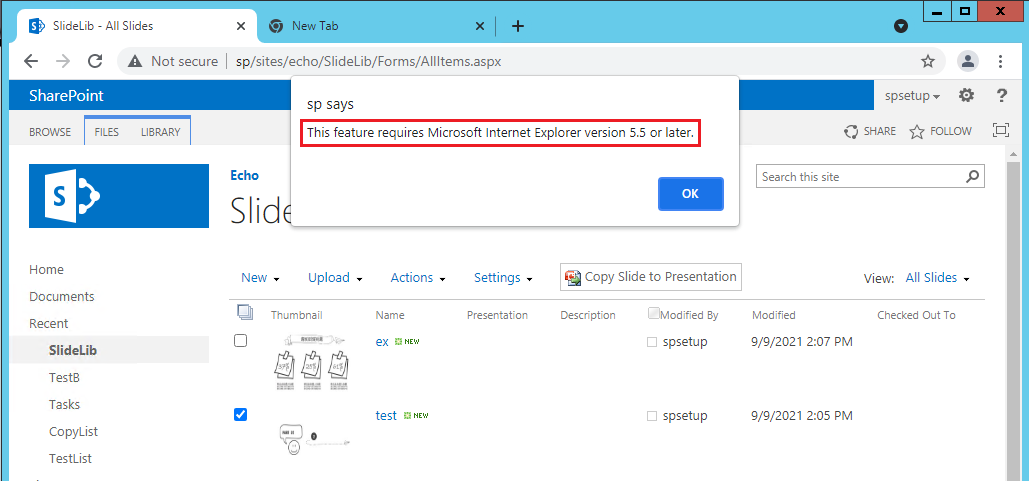Bookmark page with the star icon
This screenshot has height=481, width=1029.
point(927,62)
